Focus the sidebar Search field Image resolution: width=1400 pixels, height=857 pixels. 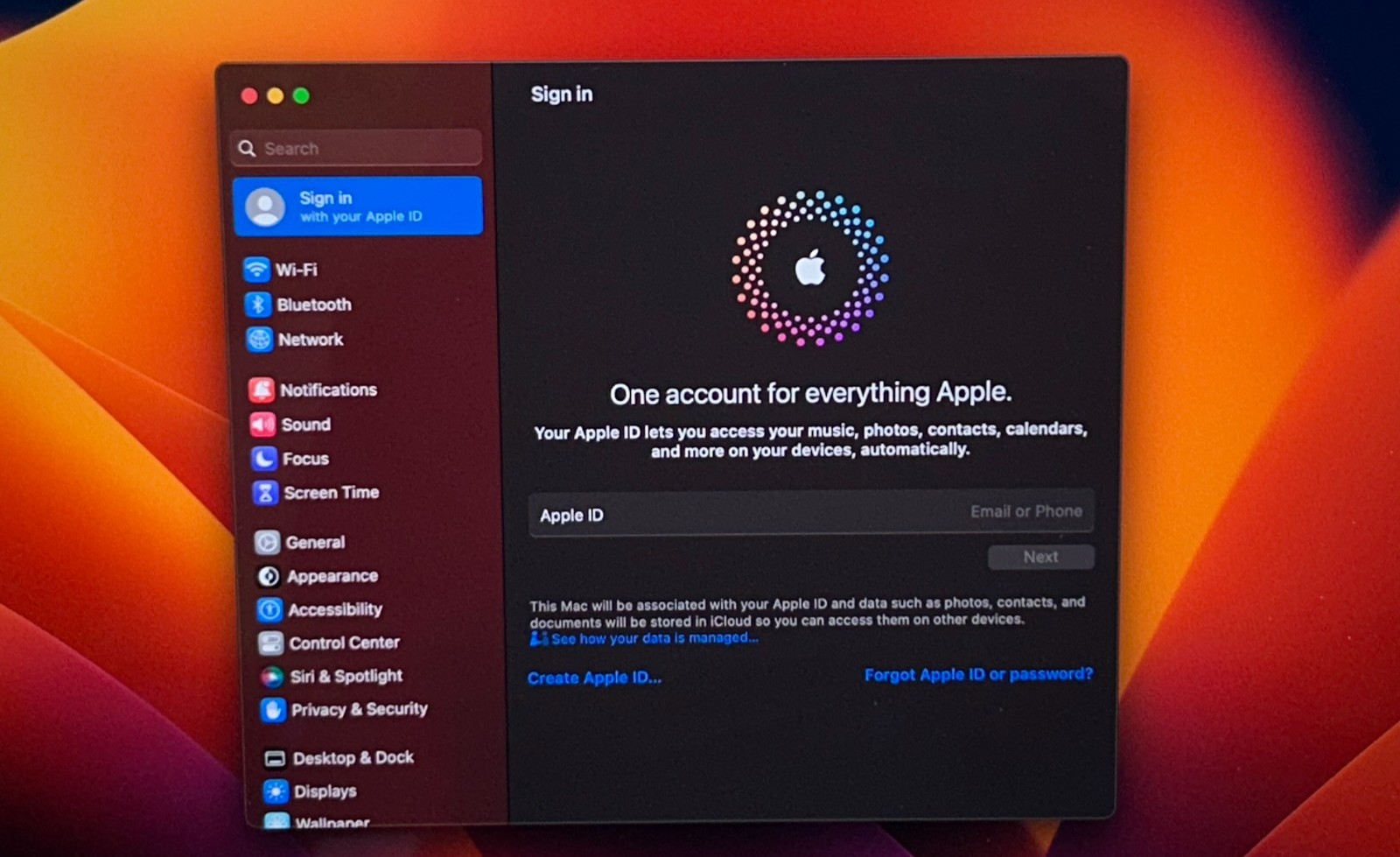coord(356,148)
